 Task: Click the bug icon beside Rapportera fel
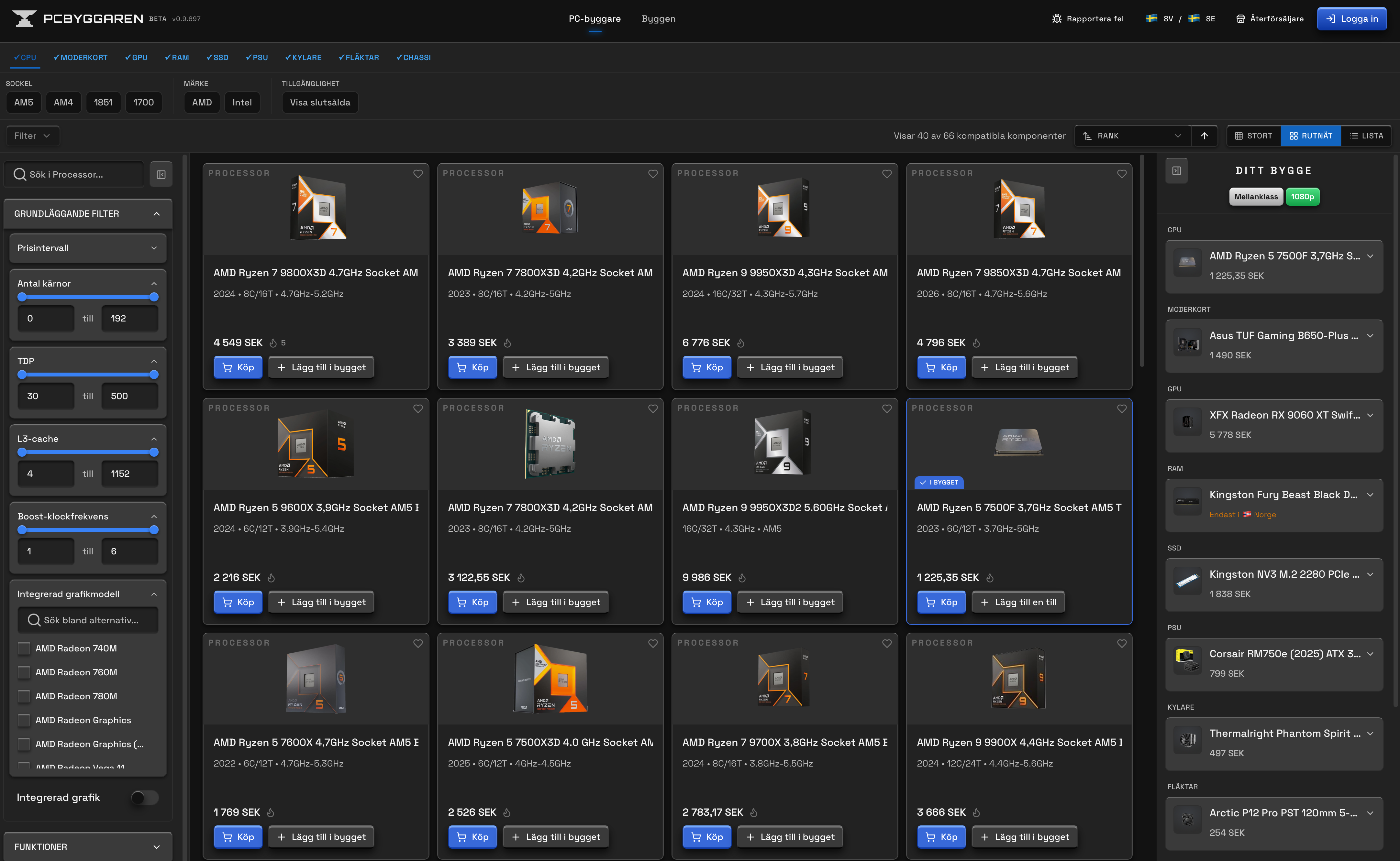[1056, 19]
